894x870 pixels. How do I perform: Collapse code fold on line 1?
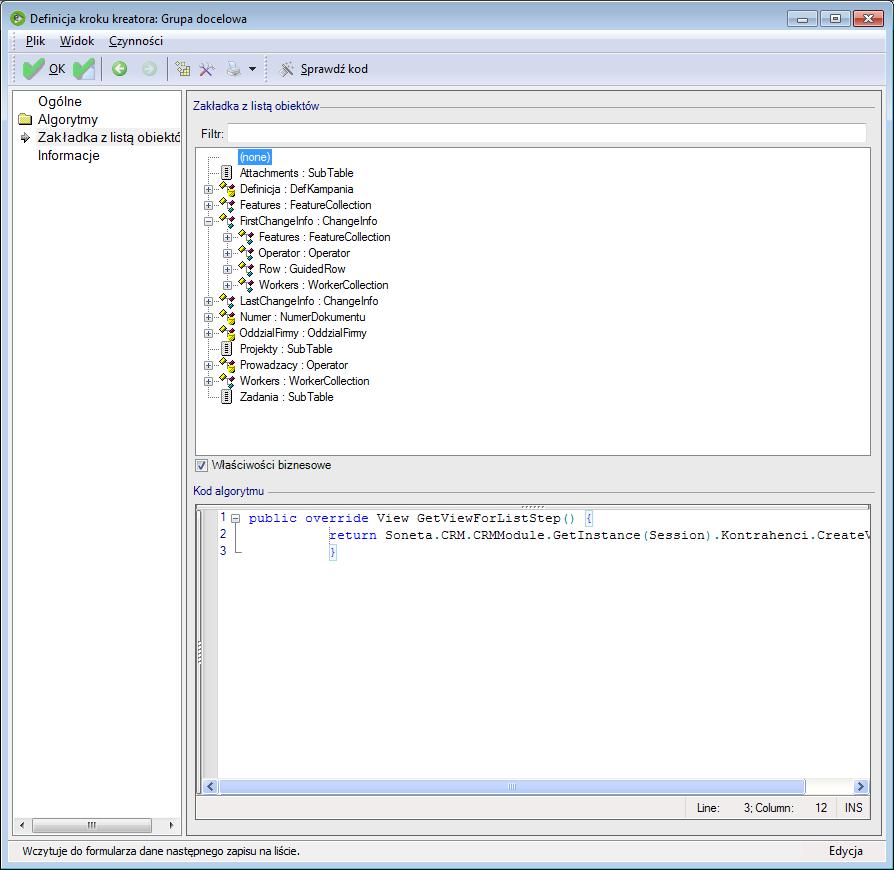coord(235,518)
